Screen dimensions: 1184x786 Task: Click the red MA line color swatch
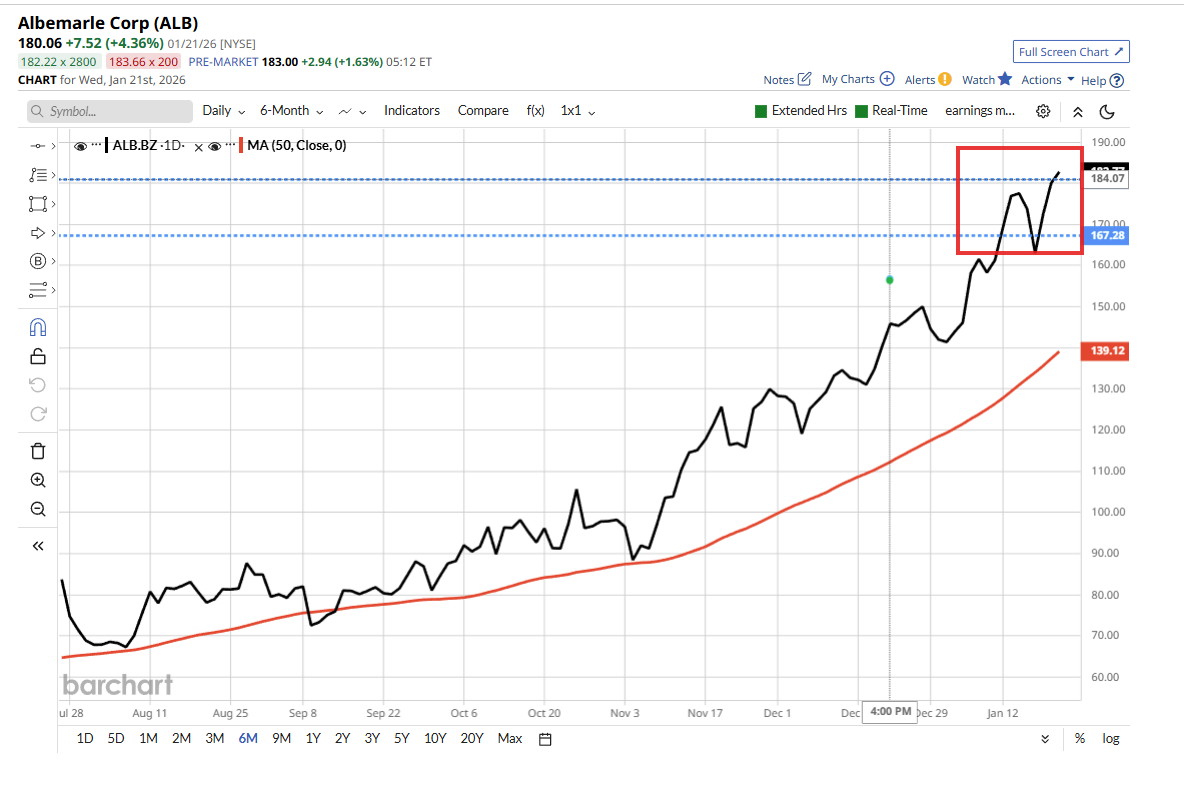coord(240,146)
